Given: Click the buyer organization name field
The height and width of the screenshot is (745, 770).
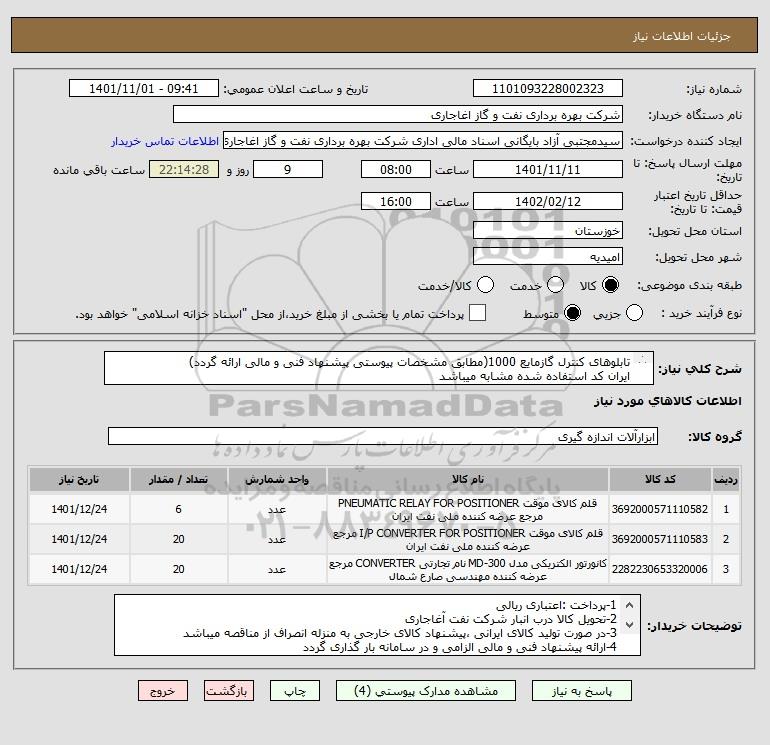Looking at the screenshot, I should pos(398,114).
